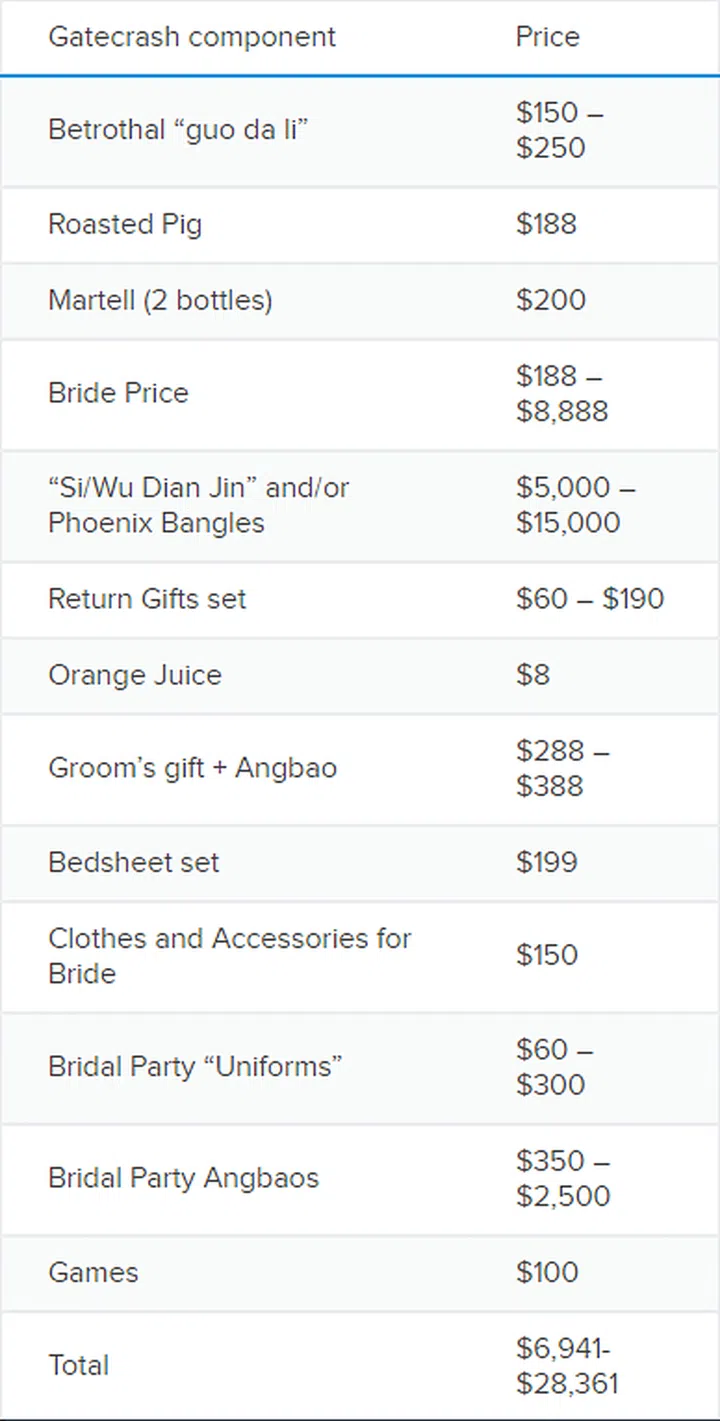Select the Orange Juice row label
The height and width of the screenshot is (1421, 720).
pos(135,675)
